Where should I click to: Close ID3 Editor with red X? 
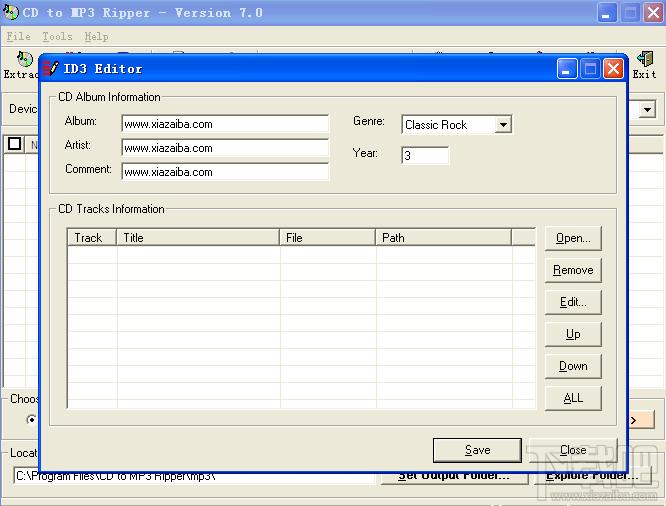613,68
